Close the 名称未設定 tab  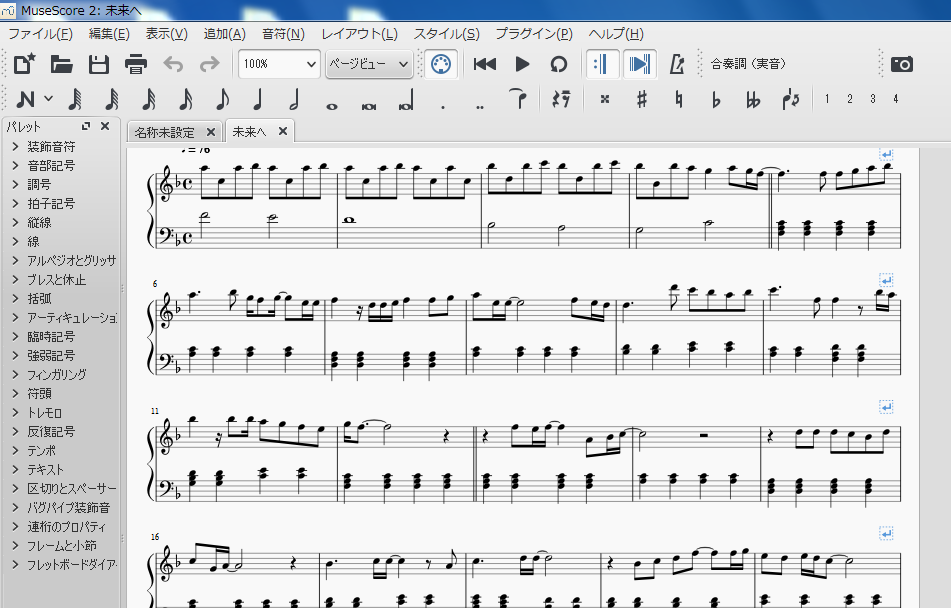211,132
